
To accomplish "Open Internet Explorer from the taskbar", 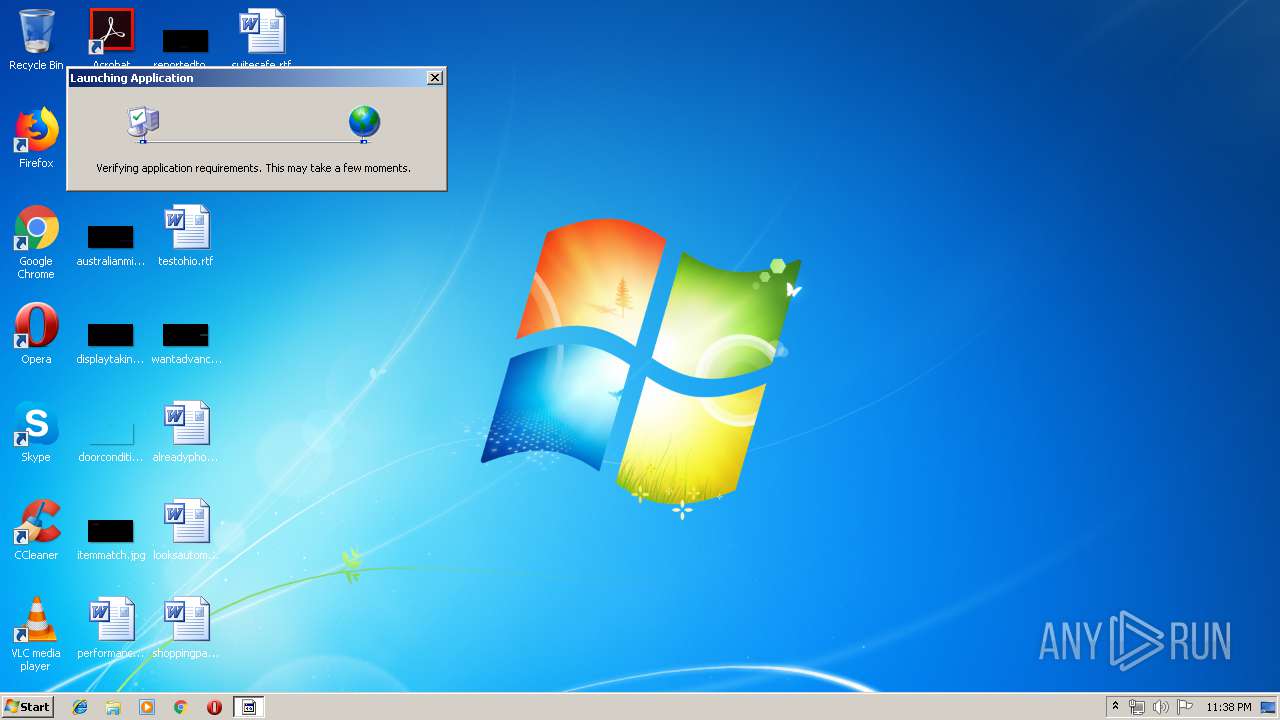I will coord(80,707).
